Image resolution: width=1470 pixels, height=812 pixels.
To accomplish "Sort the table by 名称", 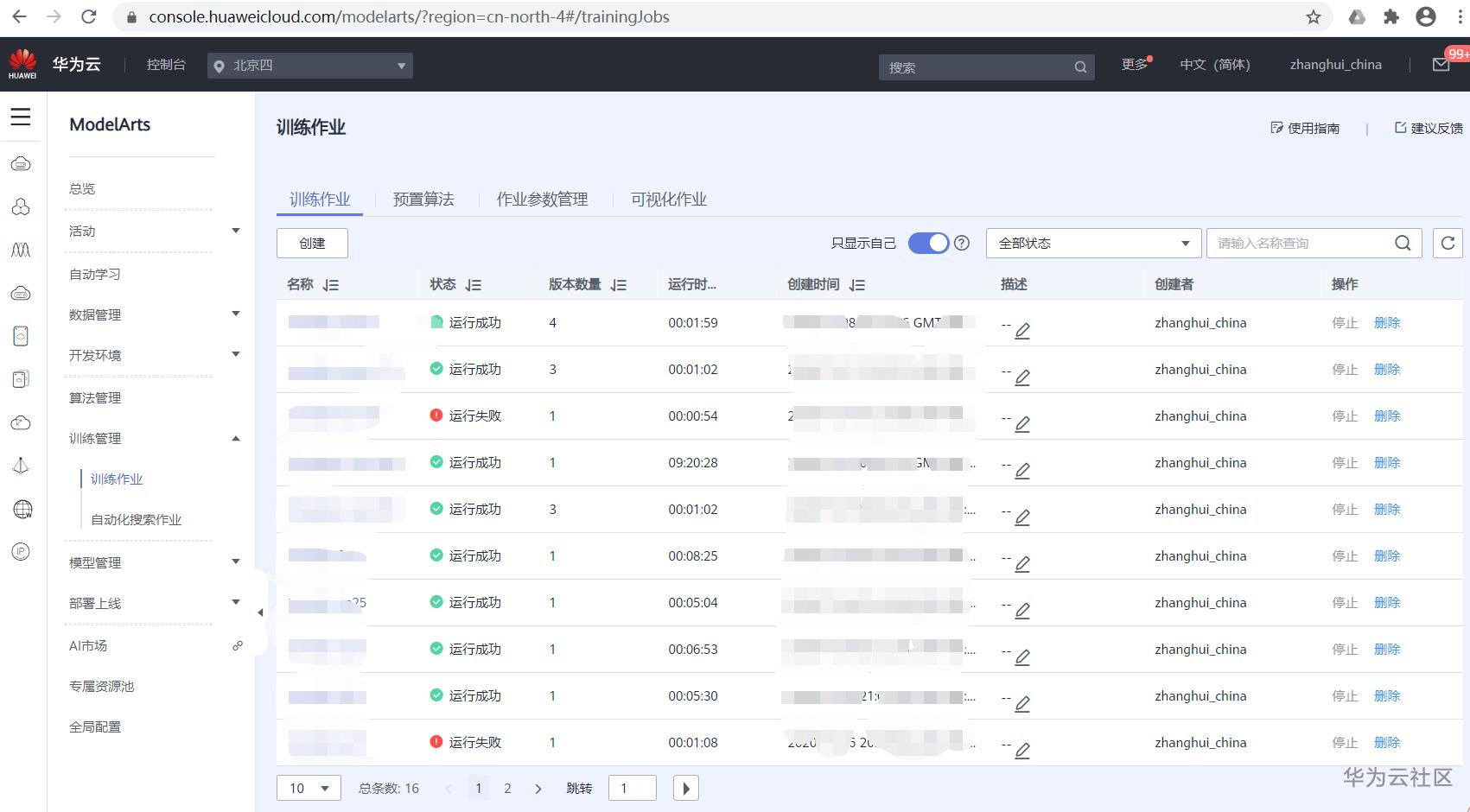I will tap(331, 285).
